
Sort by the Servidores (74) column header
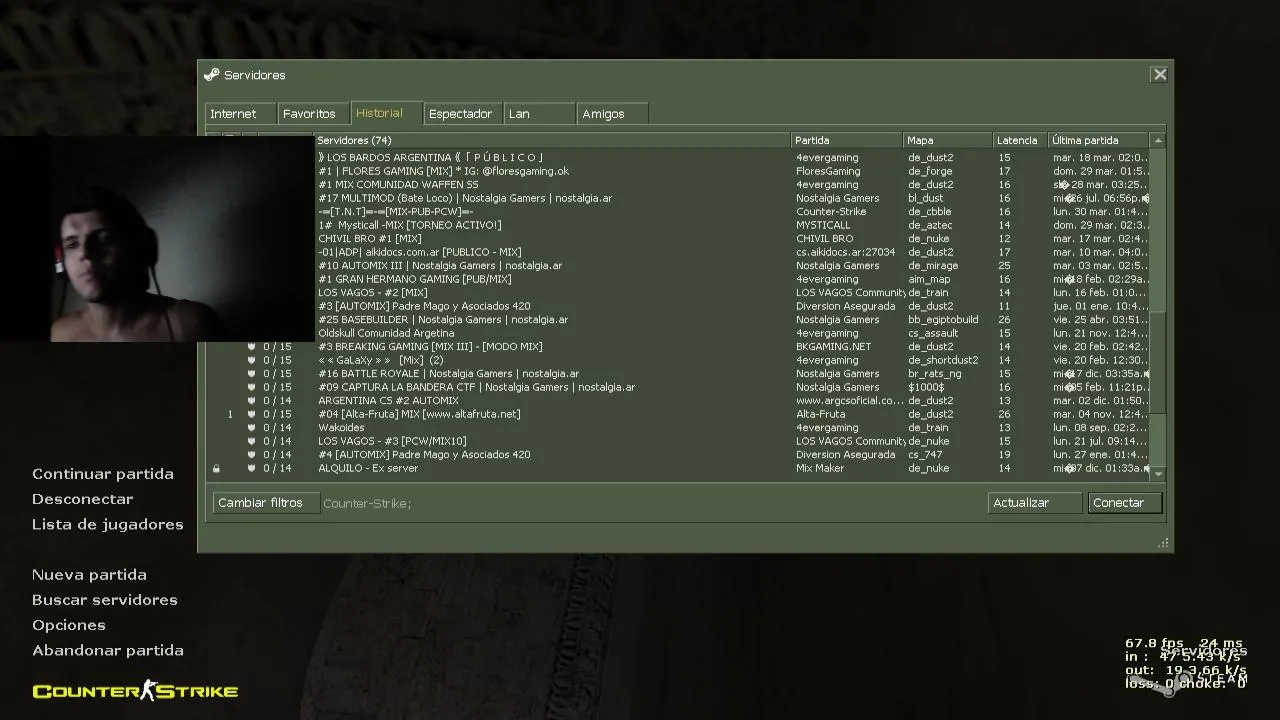553,141
